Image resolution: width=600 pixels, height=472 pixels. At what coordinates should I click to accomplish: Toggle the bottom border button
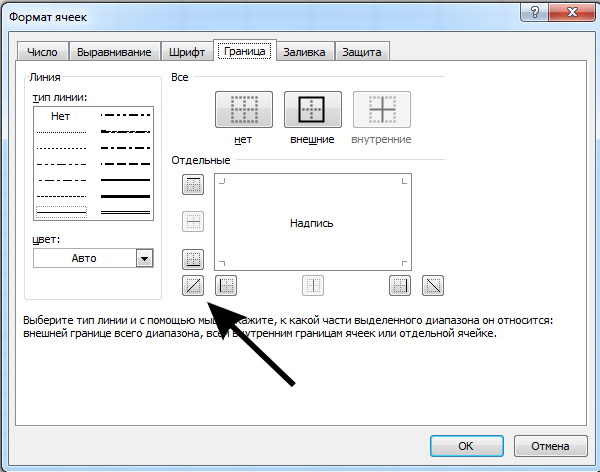[193, 259]
